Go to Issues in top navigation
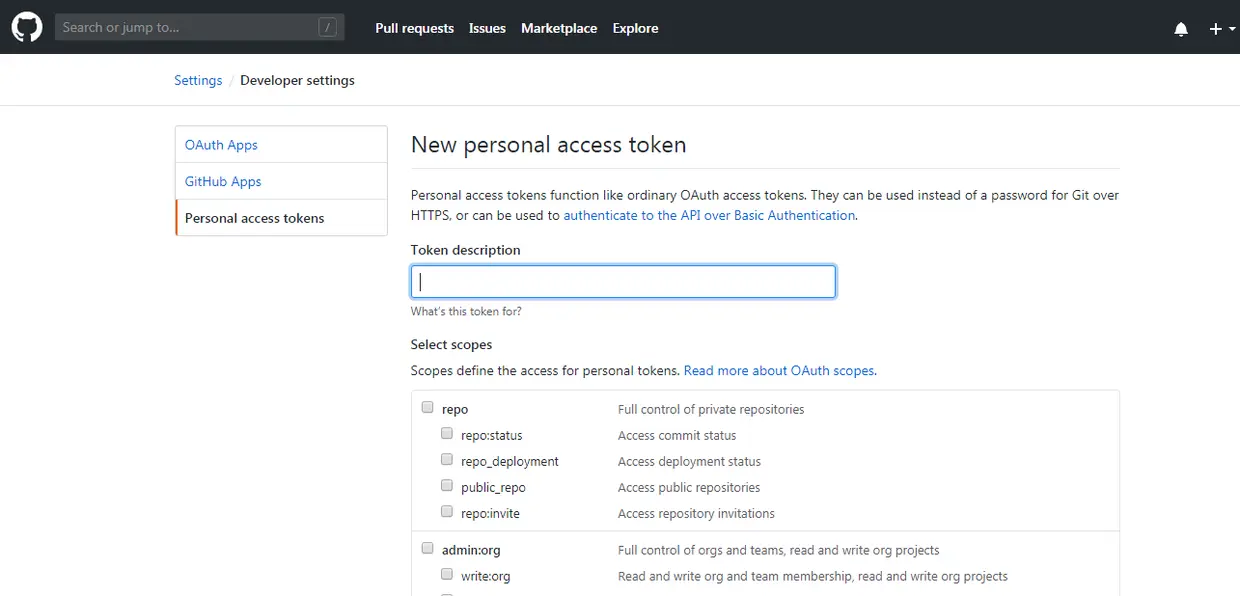The height and width of the screenshot is (596, 1240). (x=487, y=28)
